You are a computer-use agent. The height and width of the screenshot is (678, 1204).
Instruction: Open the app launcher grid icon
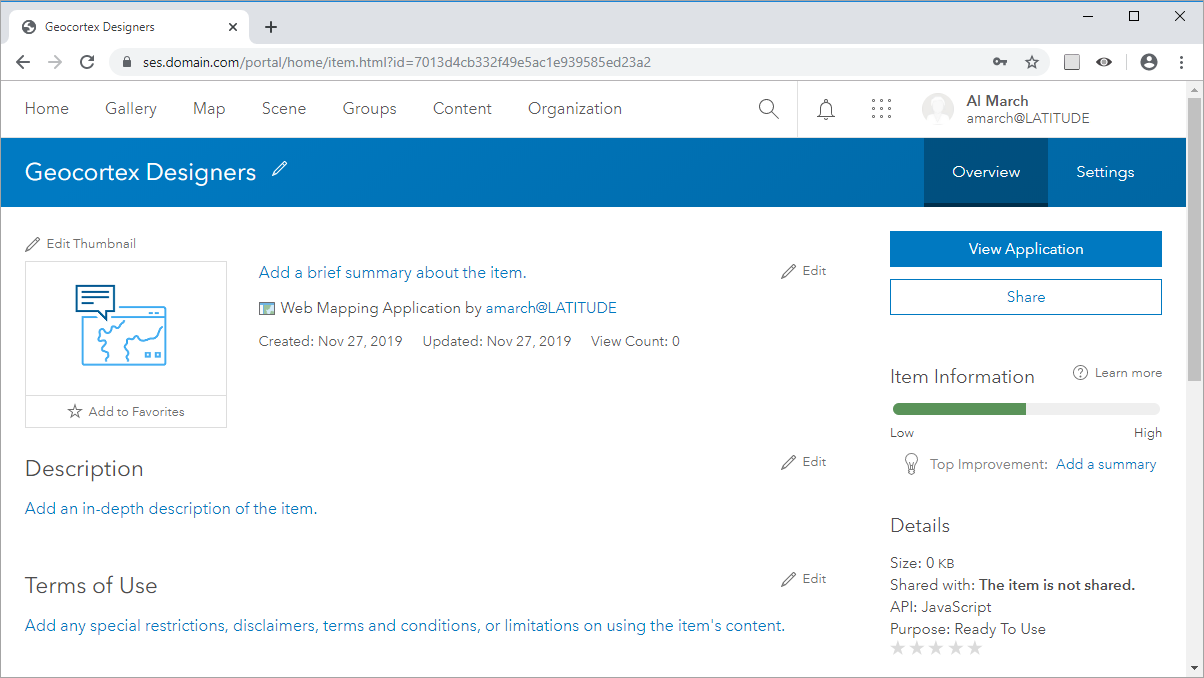(x=881, y=109)
